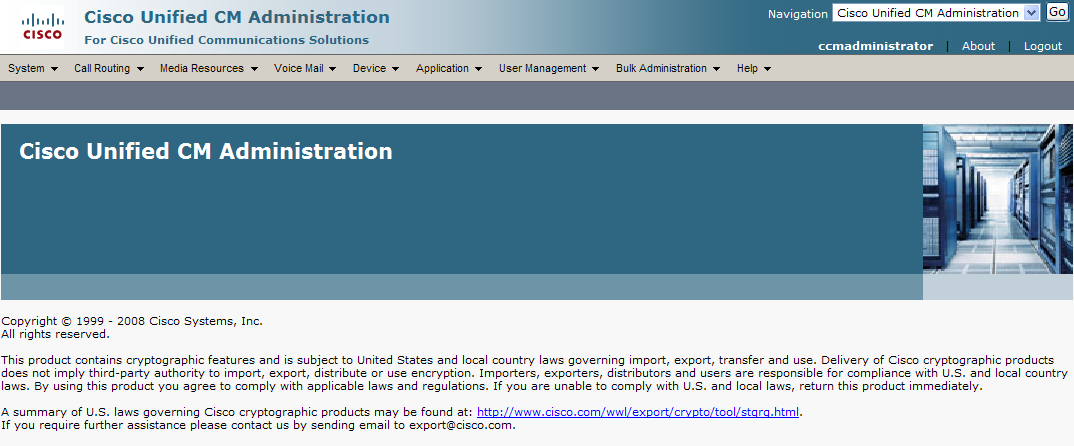Click the About link
This screenshot has height=446, width=1074.
coord(978,46)
